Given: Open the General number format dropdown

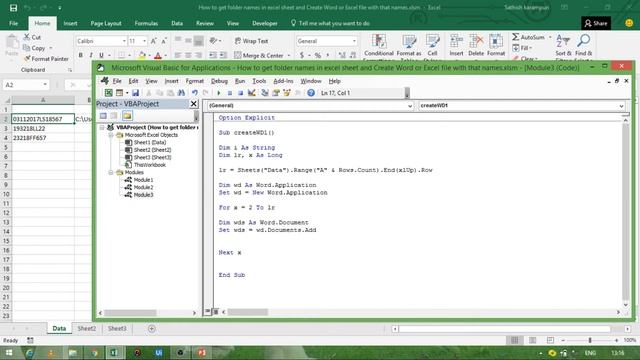Looking at the screenshot, I should click(x=354, y=41).
